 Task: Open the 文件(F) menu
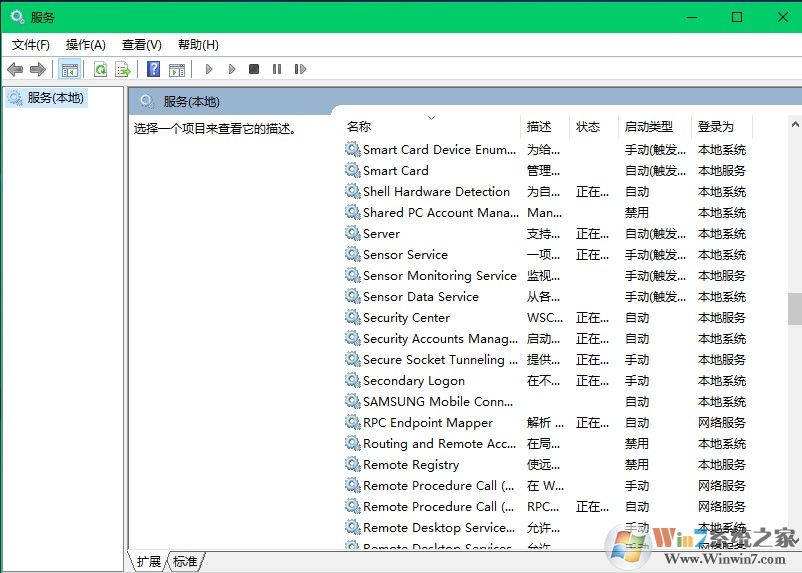tap(30, 45)
